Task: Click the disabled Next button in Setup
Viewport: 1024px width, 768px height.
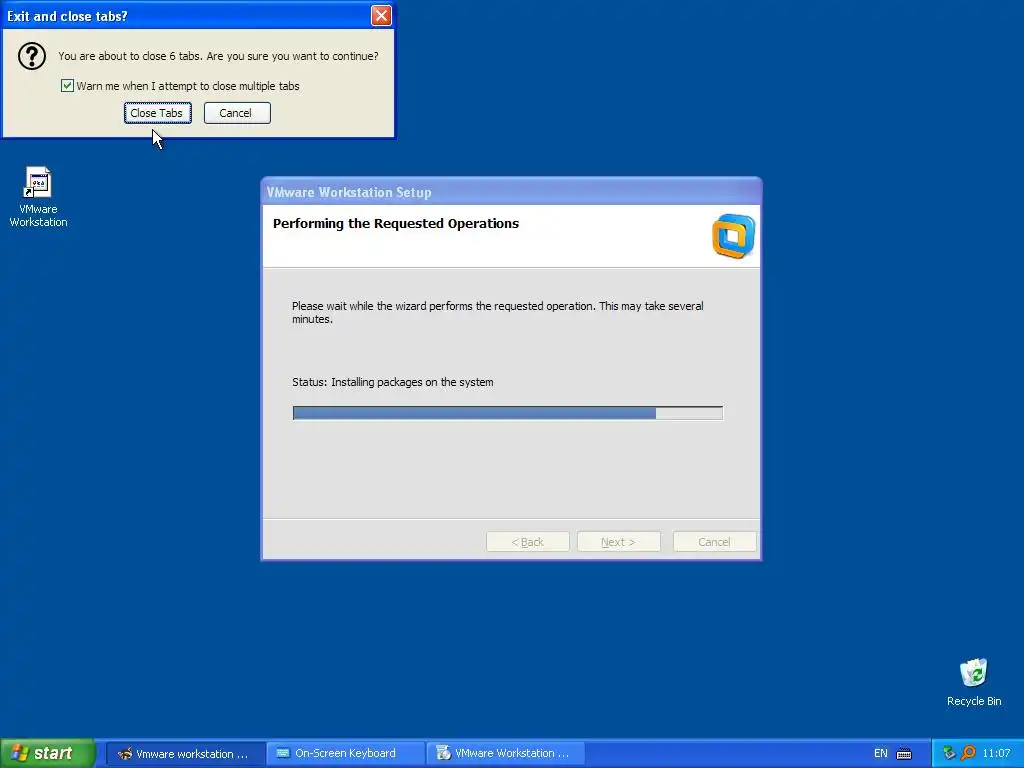Action: click(x=618, y=541)
